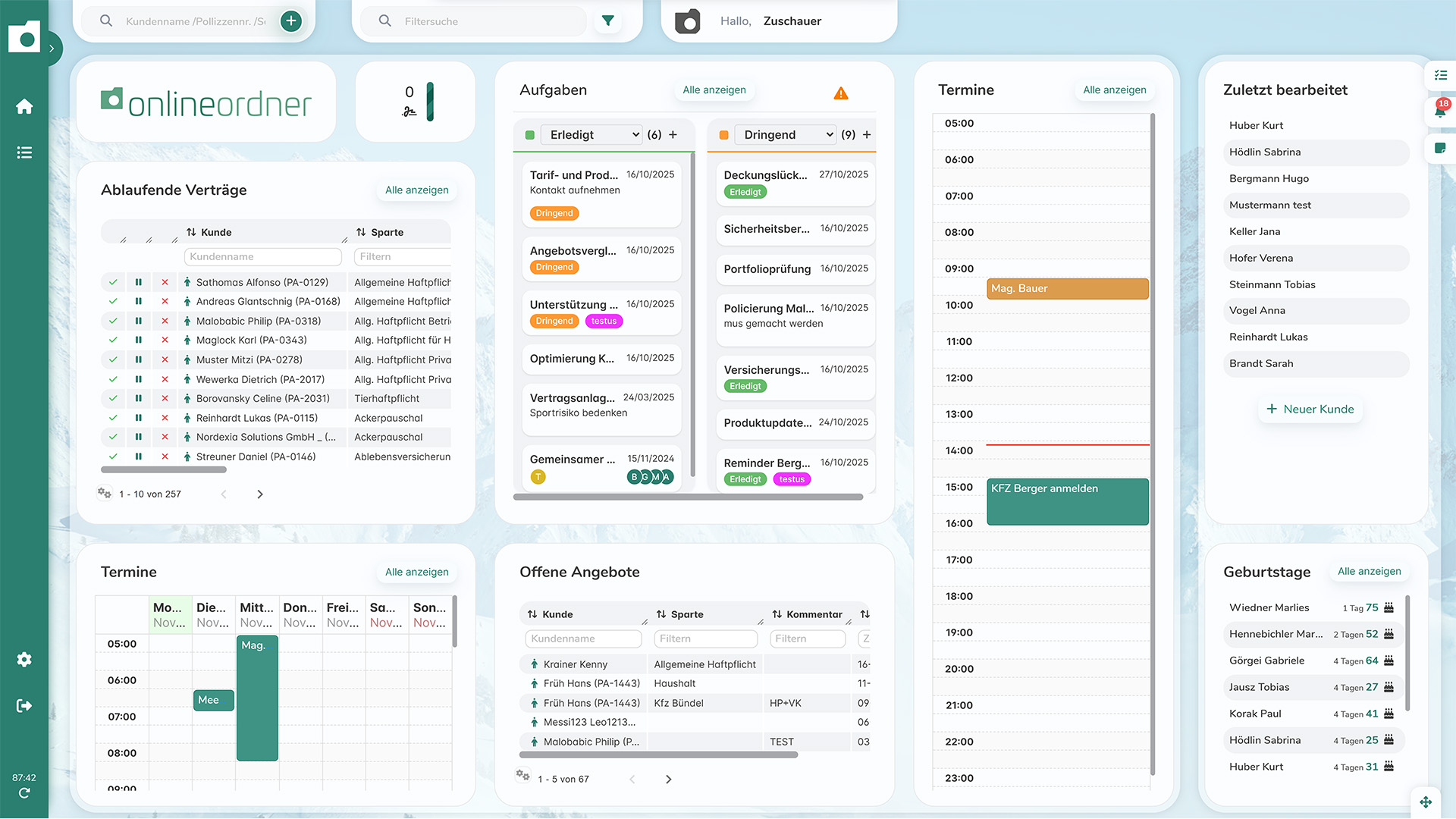
Task: Open the notes icon on the right edge
Action: [1442, 149]
